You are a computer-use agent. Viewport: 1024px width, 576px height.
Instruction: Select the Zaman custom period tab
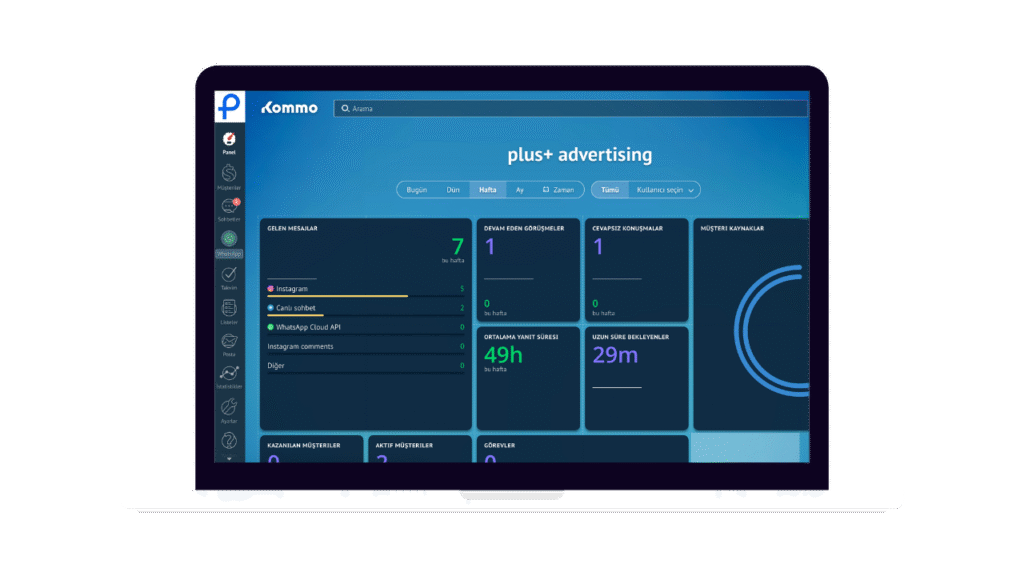pyautogui.click(x=558, y=190)
